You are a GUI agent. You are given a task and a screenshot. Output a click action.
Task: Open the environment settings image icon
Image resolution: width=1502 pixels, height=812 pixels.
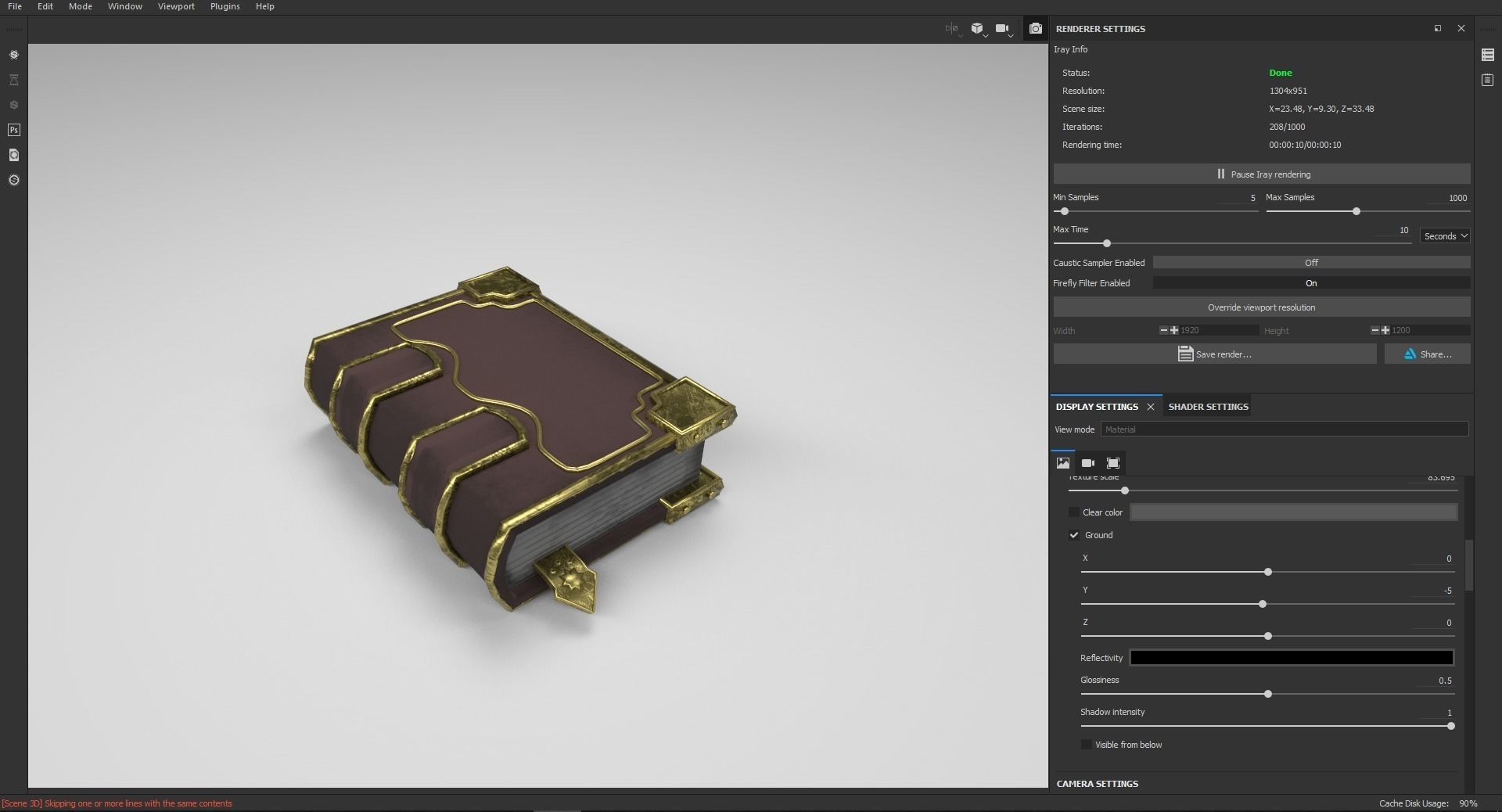[x=1062, y=463]
